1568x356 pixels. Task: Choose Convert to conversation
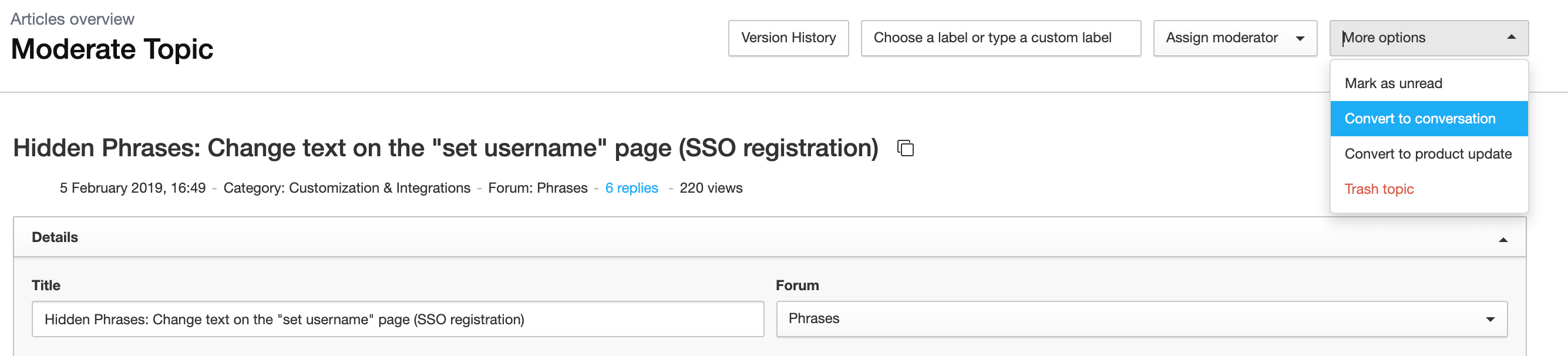(1429, 119)
